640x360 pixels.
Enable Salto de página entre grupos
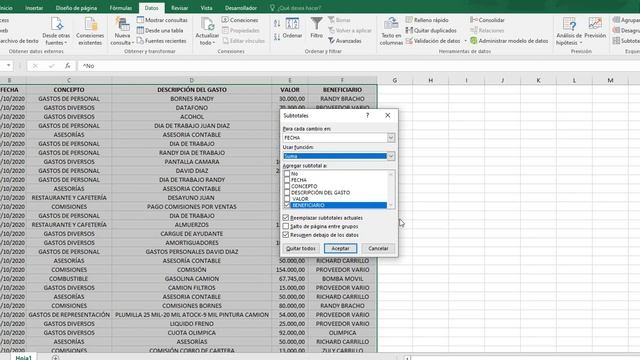point(286,226)
